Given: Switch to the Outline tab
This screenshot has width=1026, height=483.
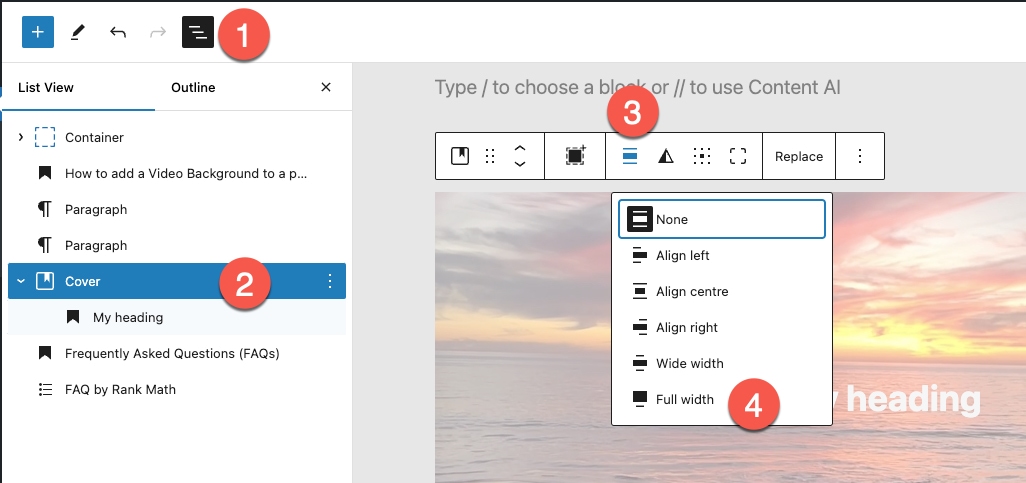Looking at the screenshot, I should 193,87.
